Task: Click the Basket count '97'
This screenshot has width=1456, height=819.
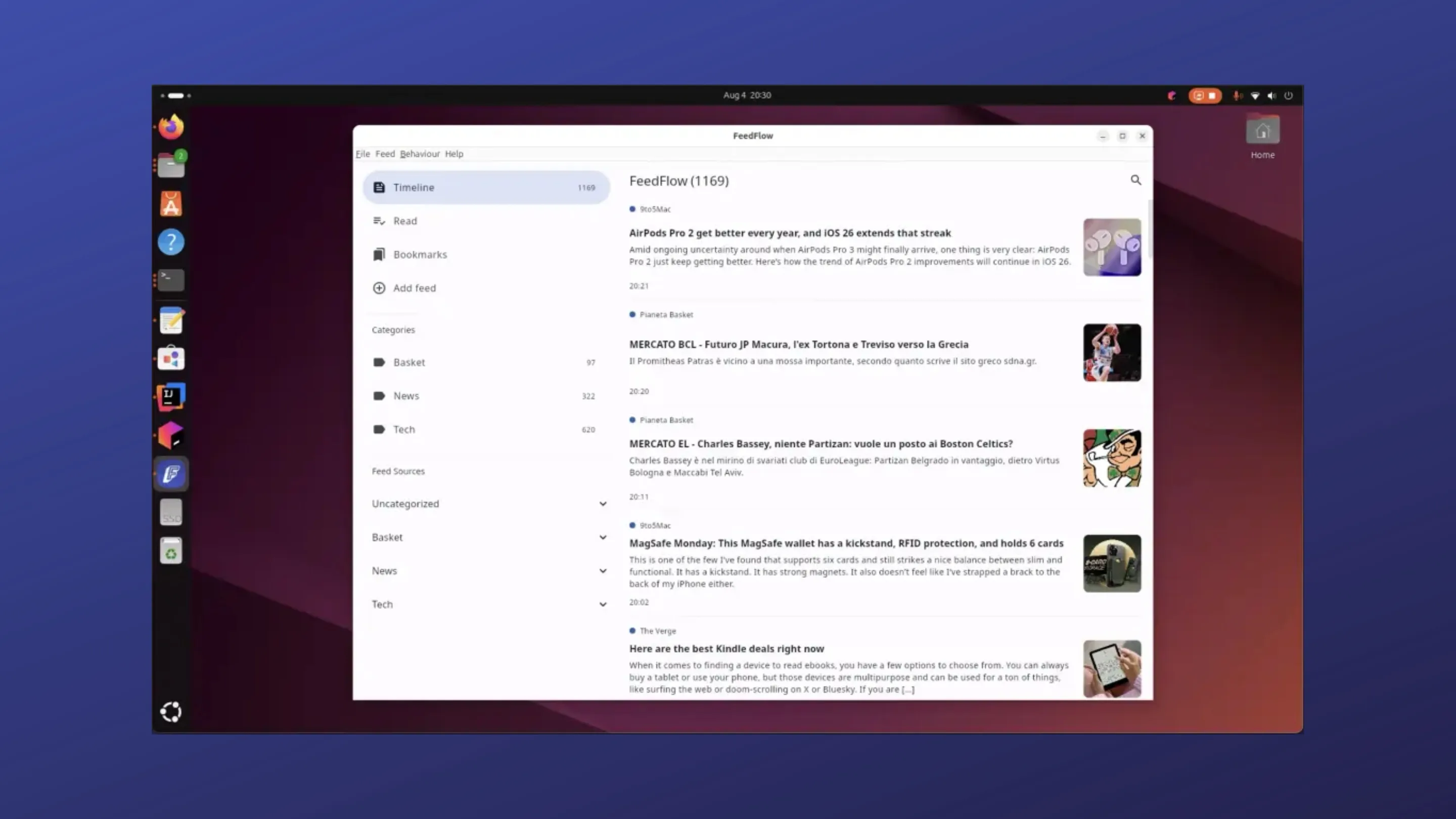Action: [x=590, y=362]
